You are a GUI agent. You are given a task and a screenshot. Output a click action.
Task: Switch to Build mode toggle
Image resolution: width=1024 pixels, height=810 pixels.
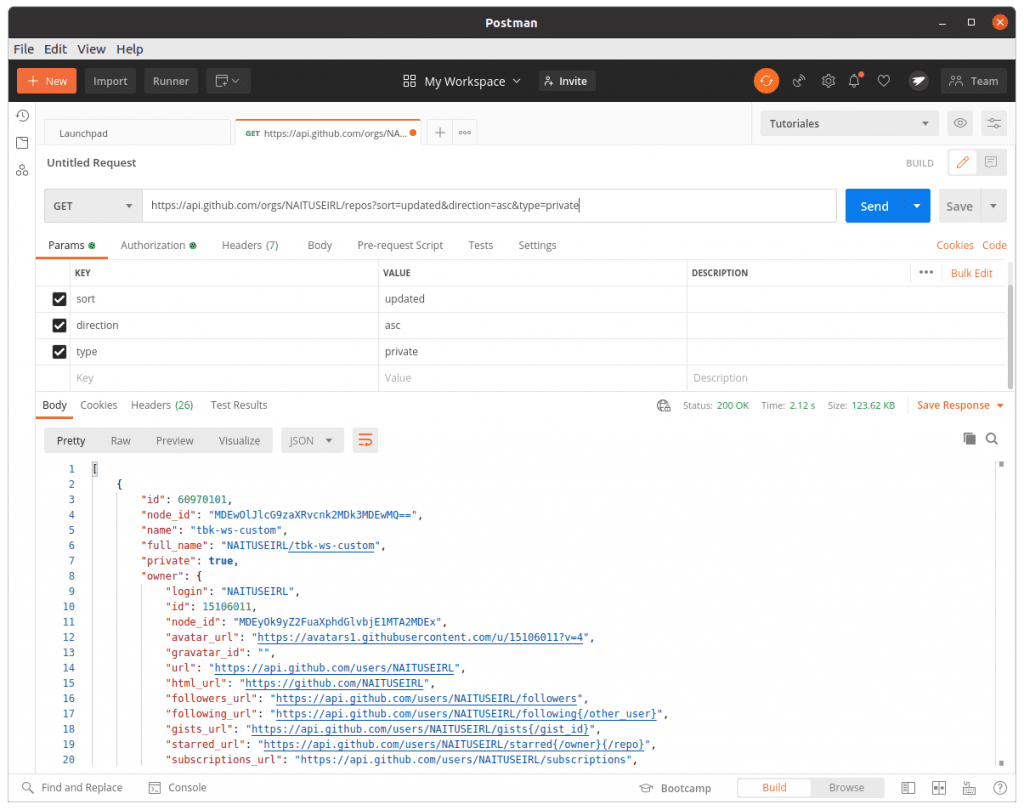775,788
